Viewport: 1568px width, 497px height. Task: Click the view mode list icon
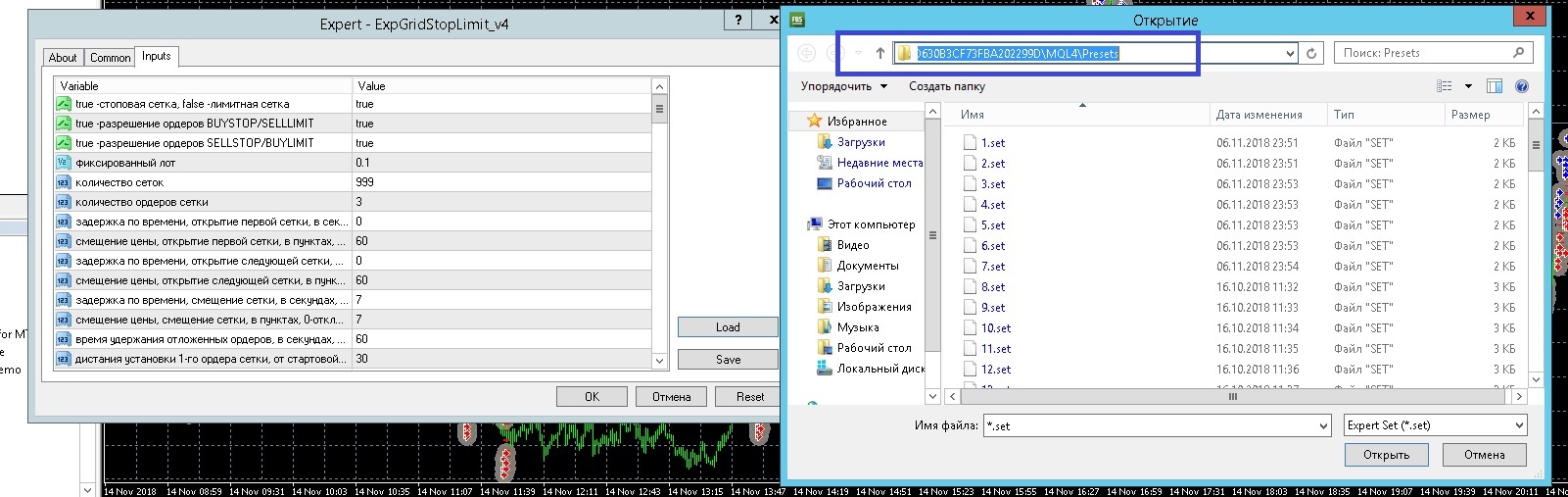1444,86
